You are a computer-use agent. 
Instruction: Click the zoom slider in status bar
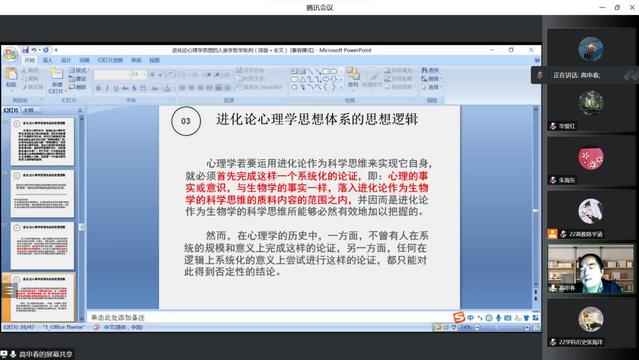click(502, 327)
